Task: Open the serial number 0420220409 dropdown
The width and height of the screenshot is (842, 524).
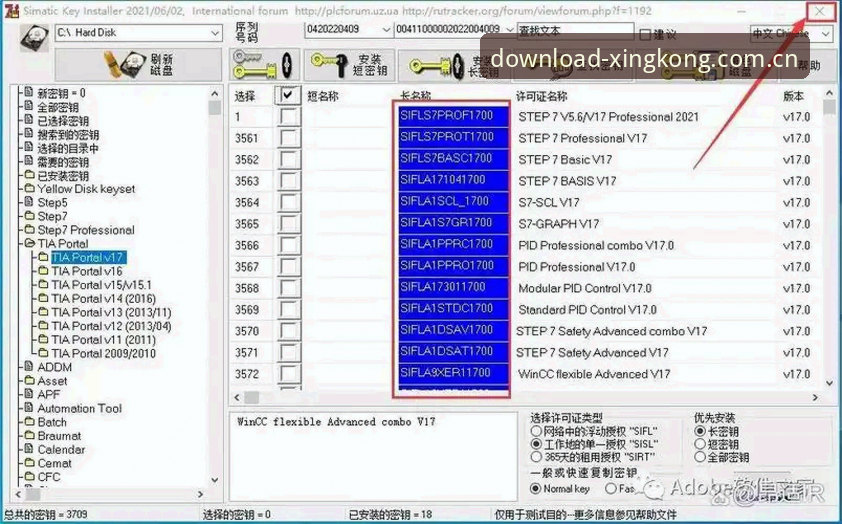Action: tap(386, 30)
